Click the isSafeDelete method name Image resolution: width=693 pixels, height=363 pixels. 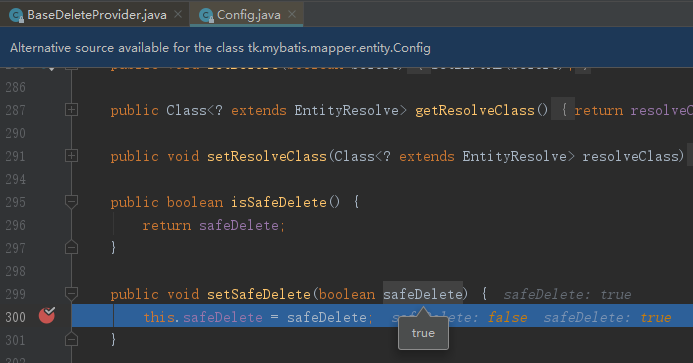[x=278, y=203]
